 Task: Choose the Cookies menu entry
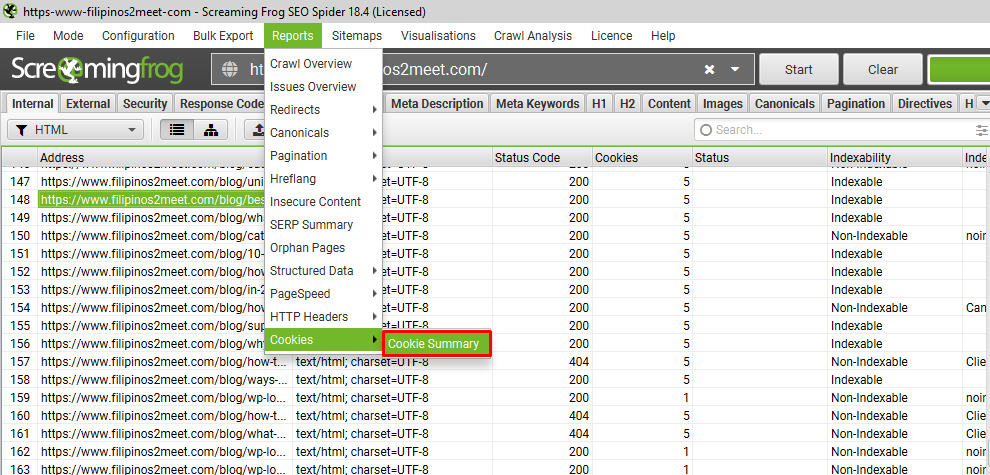[323, 340]
